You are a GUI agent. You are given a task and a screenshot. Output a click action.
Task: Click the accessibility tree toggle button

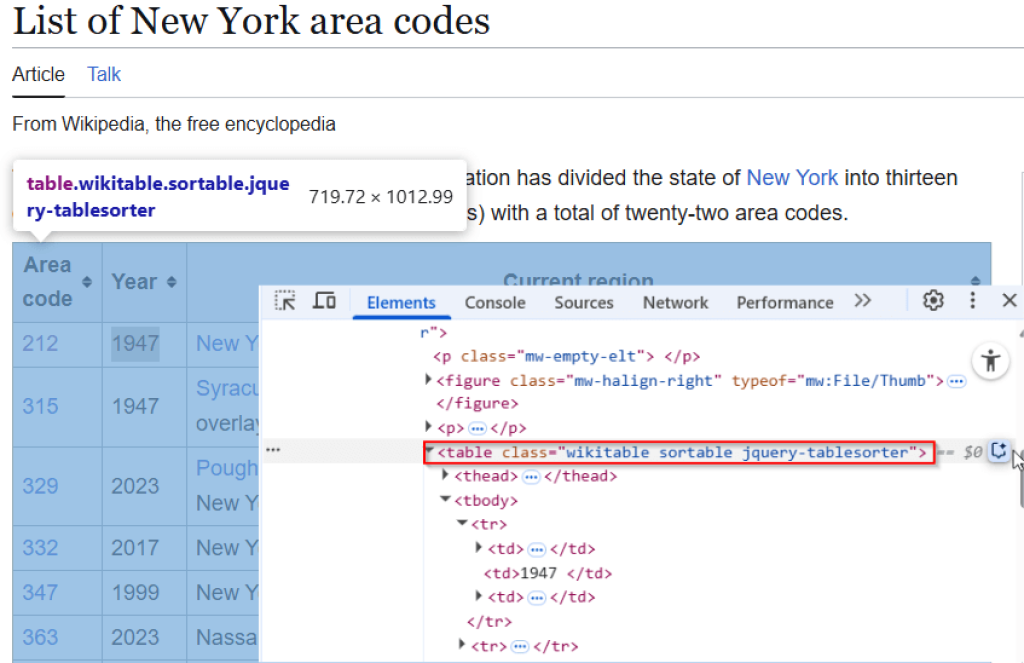click(991, 361)
